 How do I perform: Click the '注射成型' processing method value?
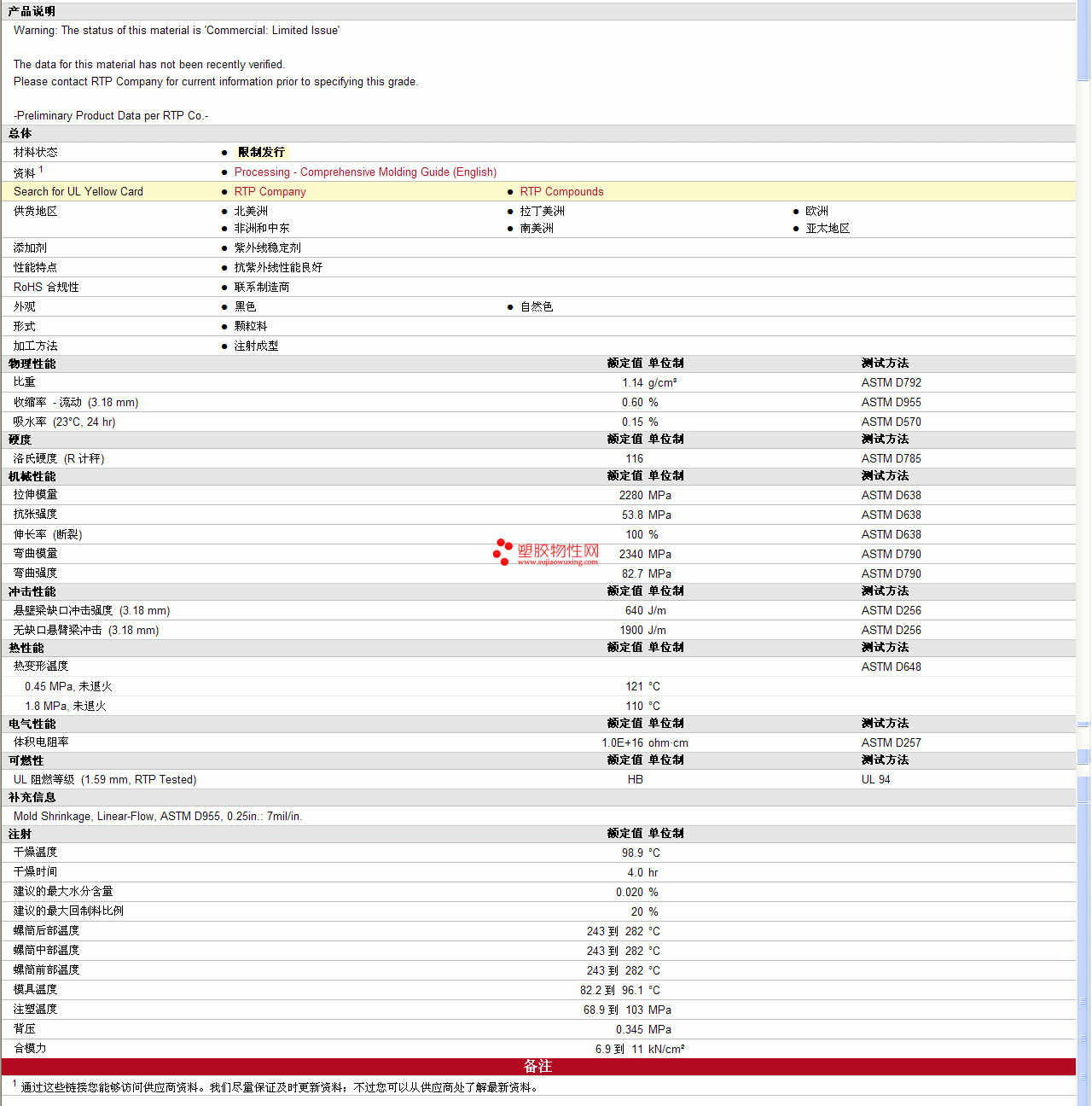coord(257,346)
